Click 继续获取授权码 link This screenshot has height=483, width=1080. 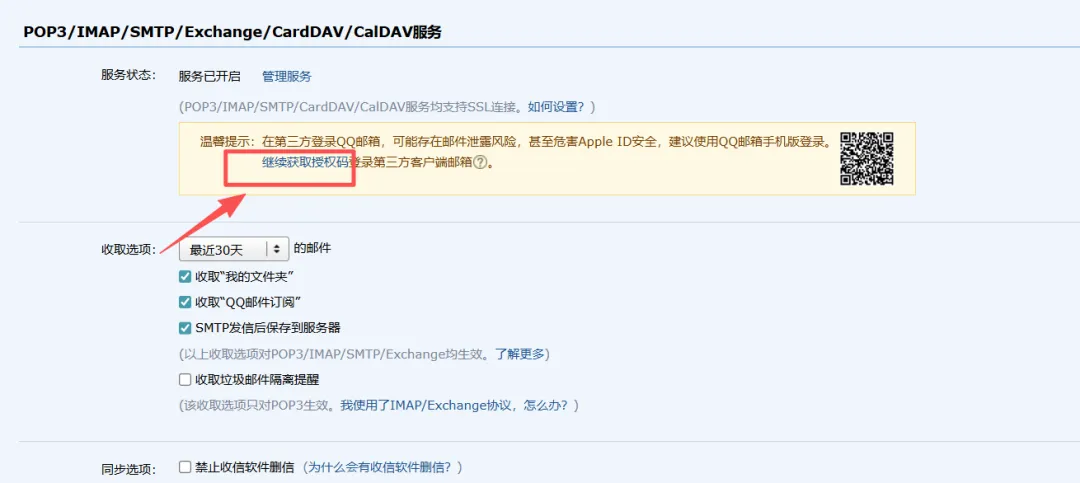click(x=304, y=163)
